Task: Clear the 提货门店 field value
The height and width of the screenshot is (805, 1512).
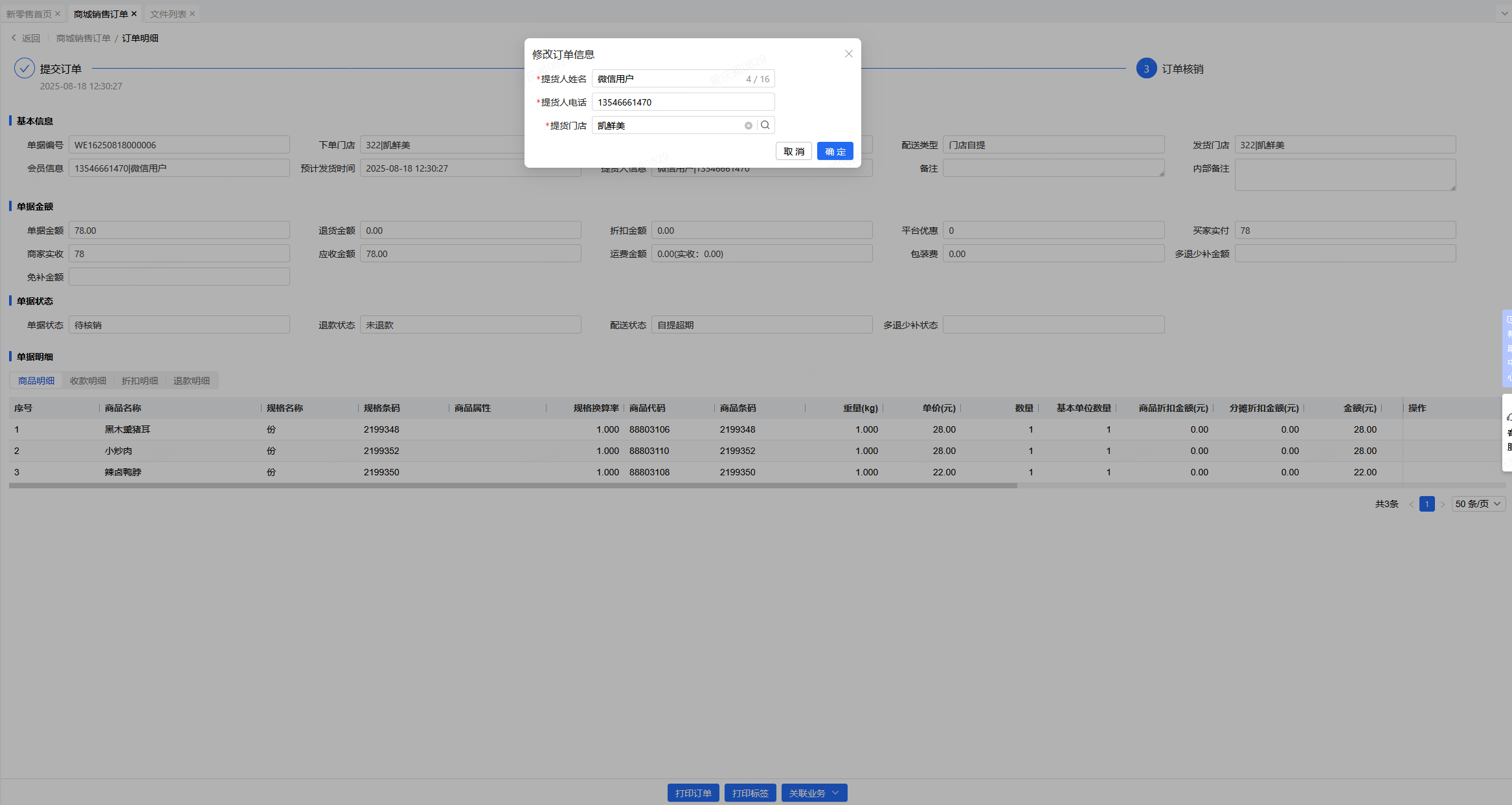Action: pos(748,126)
